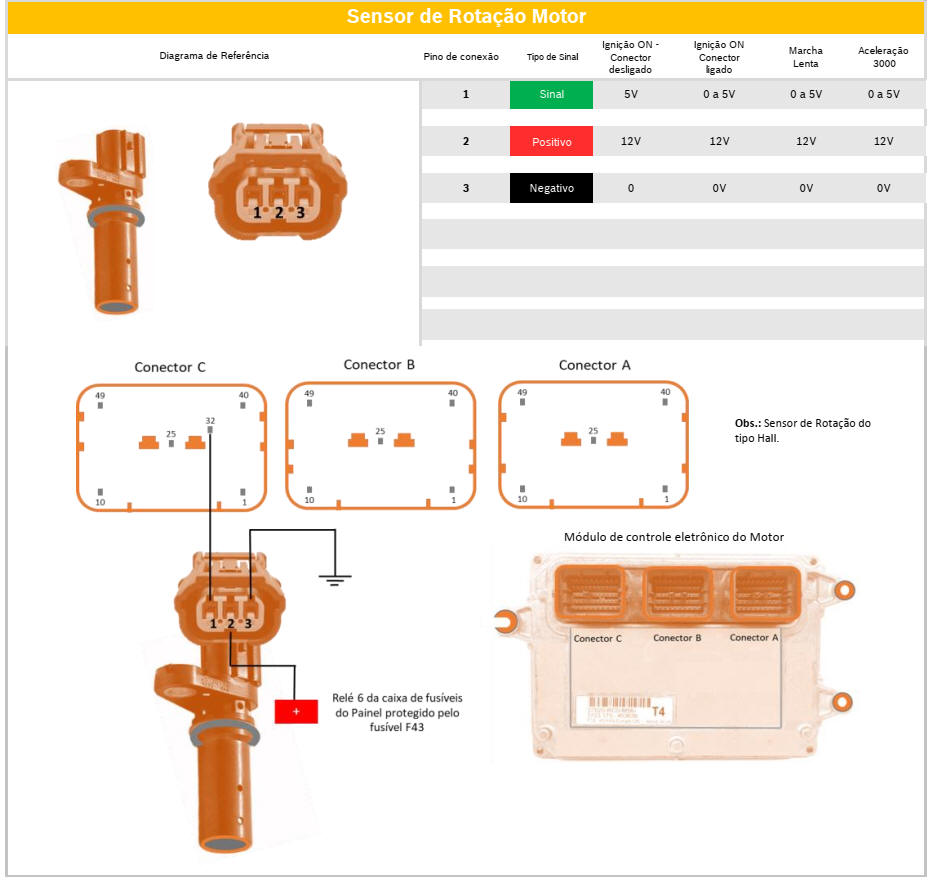The height and width of the screenshot is (883, 937).
Task: Click the red plus power supply box
Action: (296, 711)
